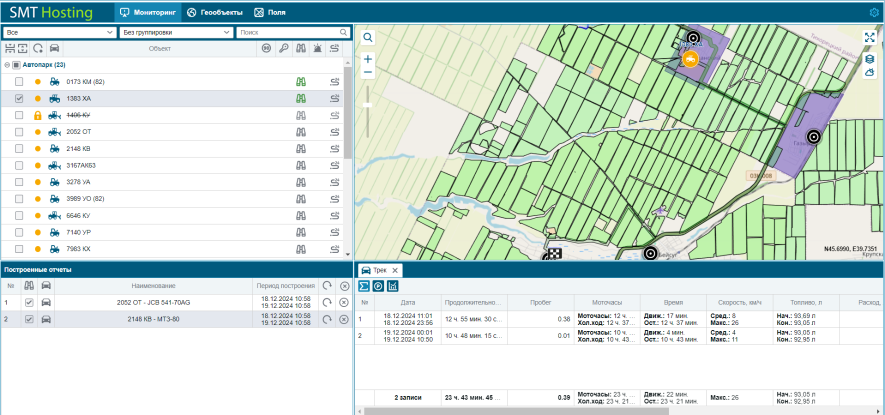Open the Поля tab

270,13
